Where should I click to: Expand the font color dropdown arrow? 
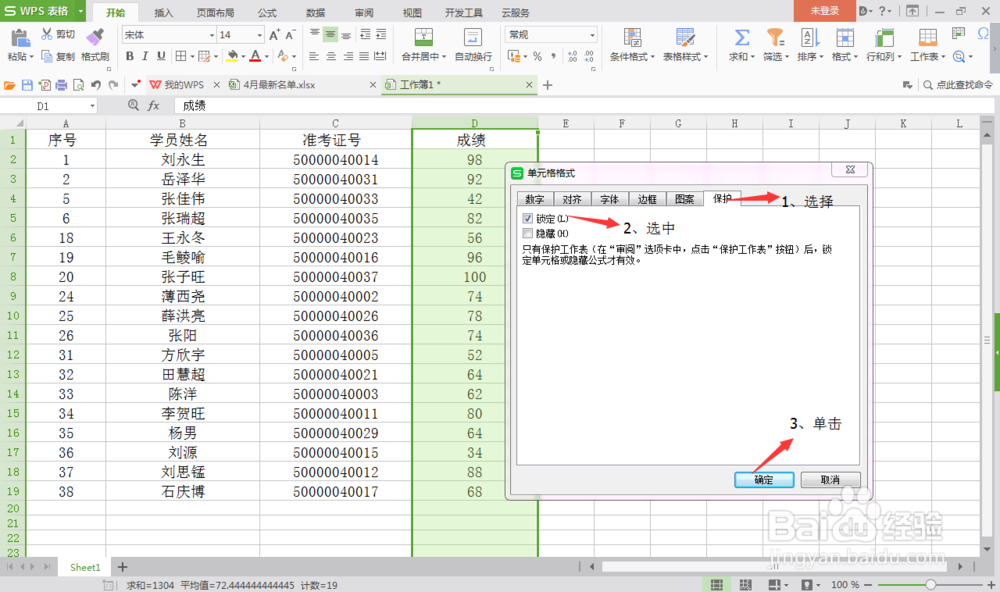[266, 57]
